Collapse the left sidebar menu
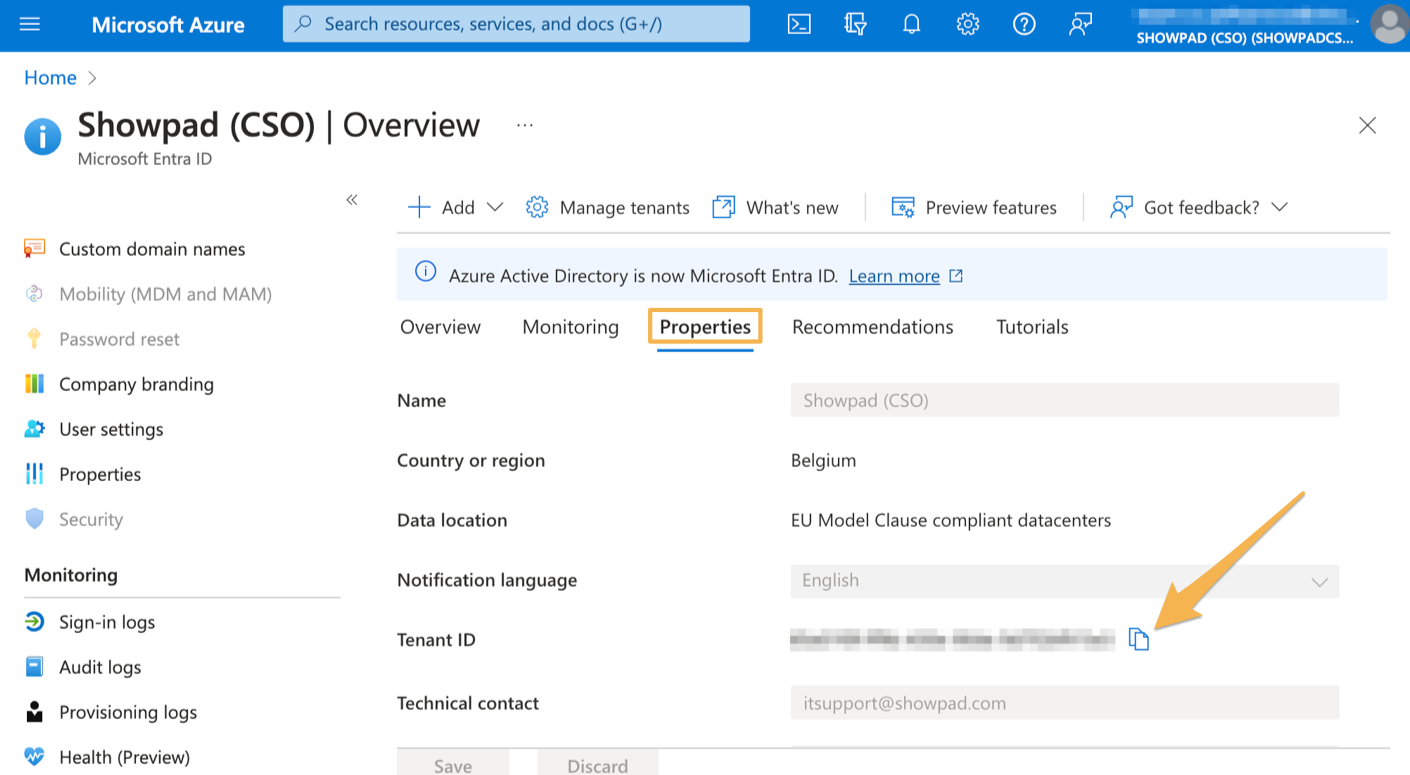The height and width of the screenshot is (775, 1410). coord(352,200)
